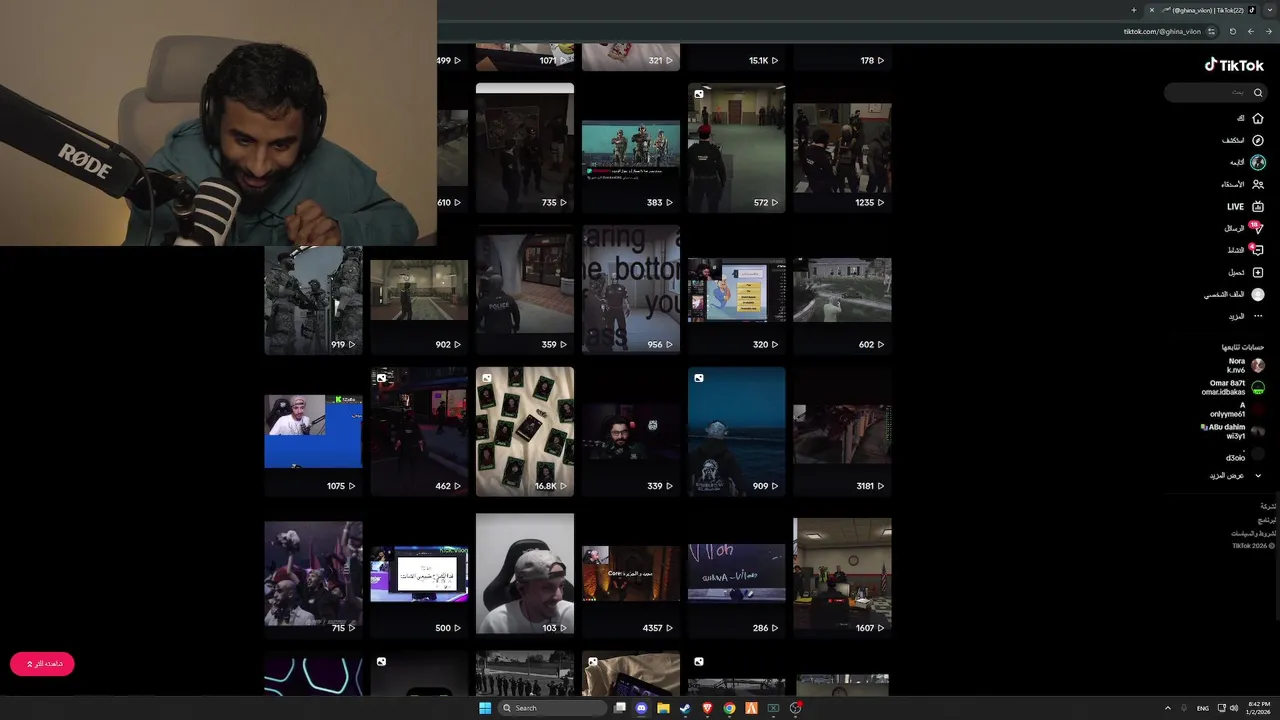
Task: Open Nora k.nv6 account
Action: (1245, 366)
